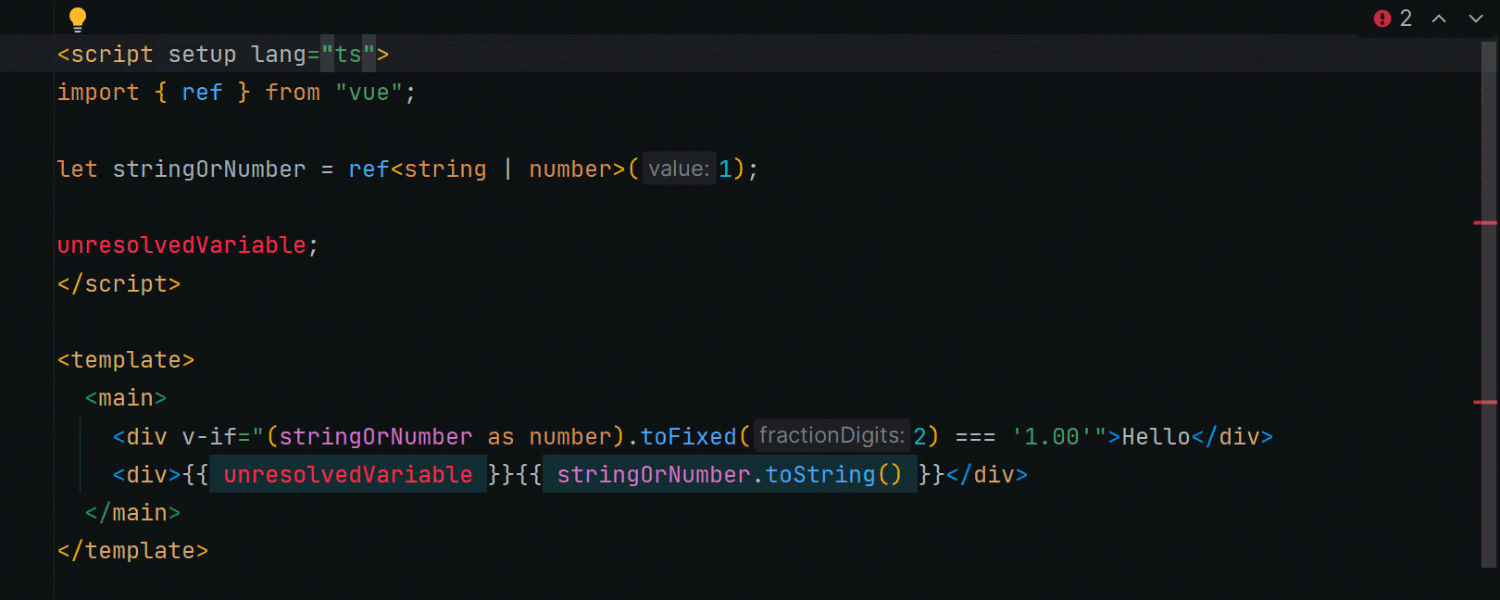This screenshot has width=1500, height=600.
Task: Click the fractionDigits inlay hint parameter
Action: coord(831,435)
